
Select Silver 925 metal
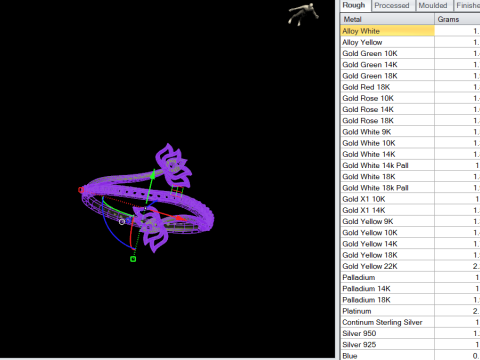pos(410,345)
